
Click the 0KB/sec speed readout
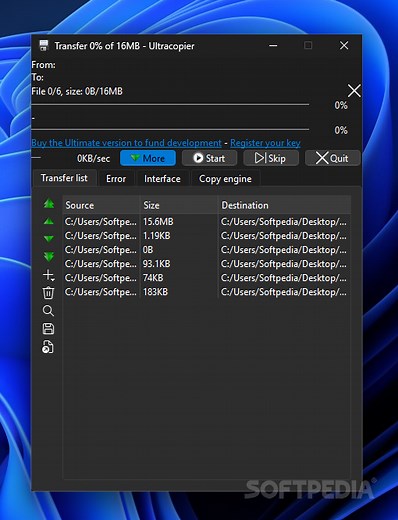pyautogui.click(x=93, y=158)
